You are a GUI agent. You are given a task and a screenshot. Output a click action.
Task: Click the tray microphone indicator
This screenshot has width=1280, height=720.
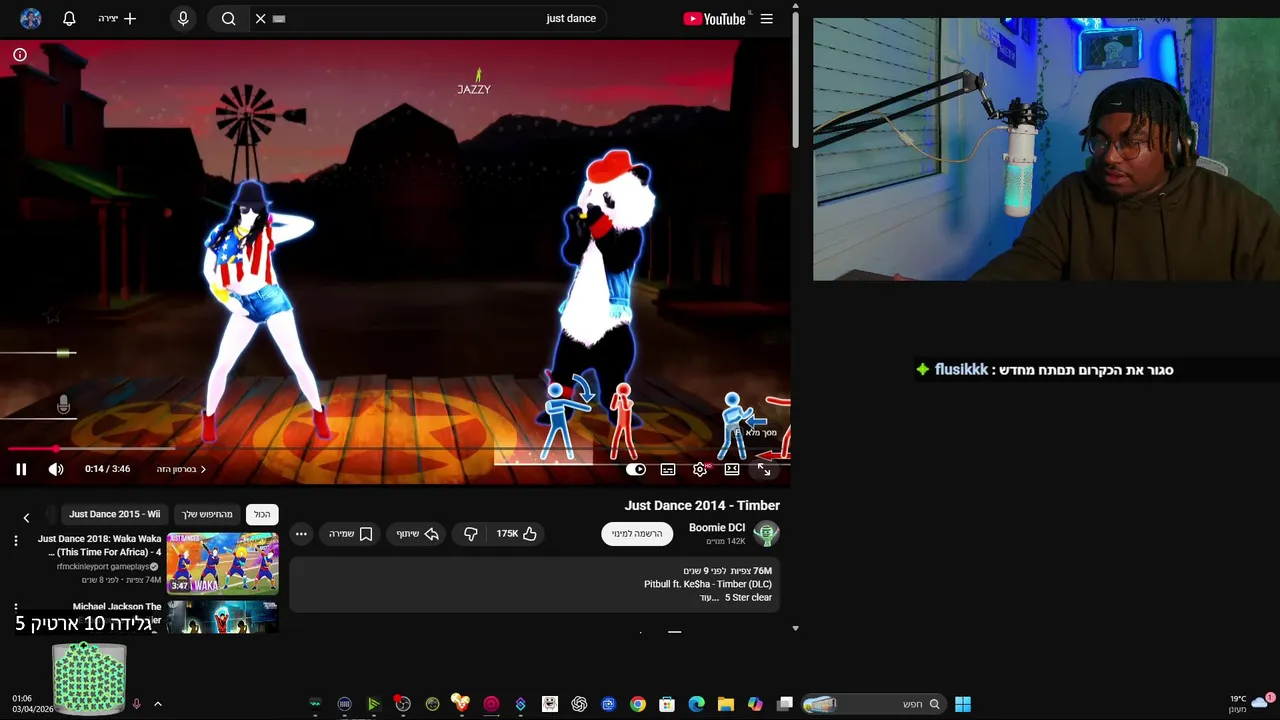pyautogui.click(x=137, y=704)
